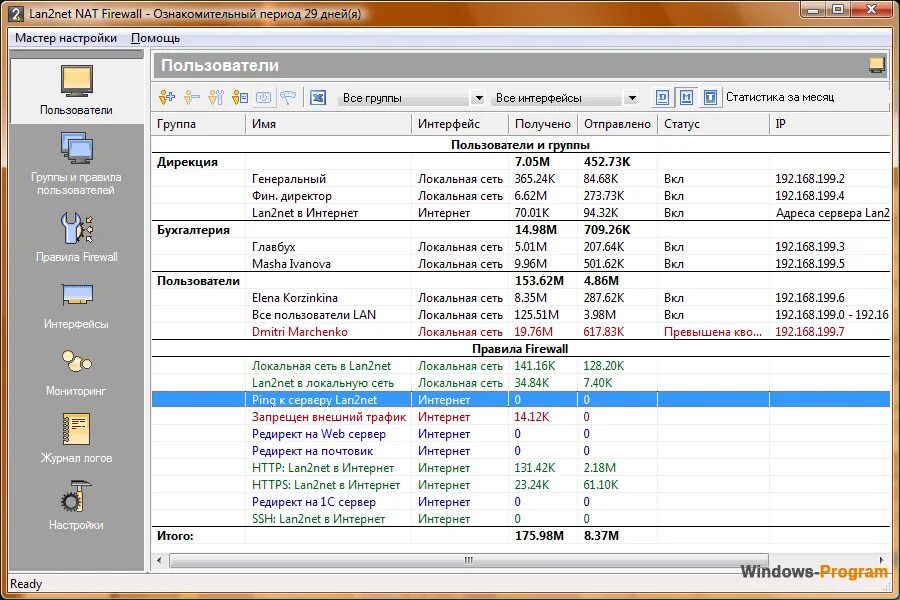This screenshot has height=600, width=900.
Task: Click monitor icon in Пользователи header
Action: 876,65
